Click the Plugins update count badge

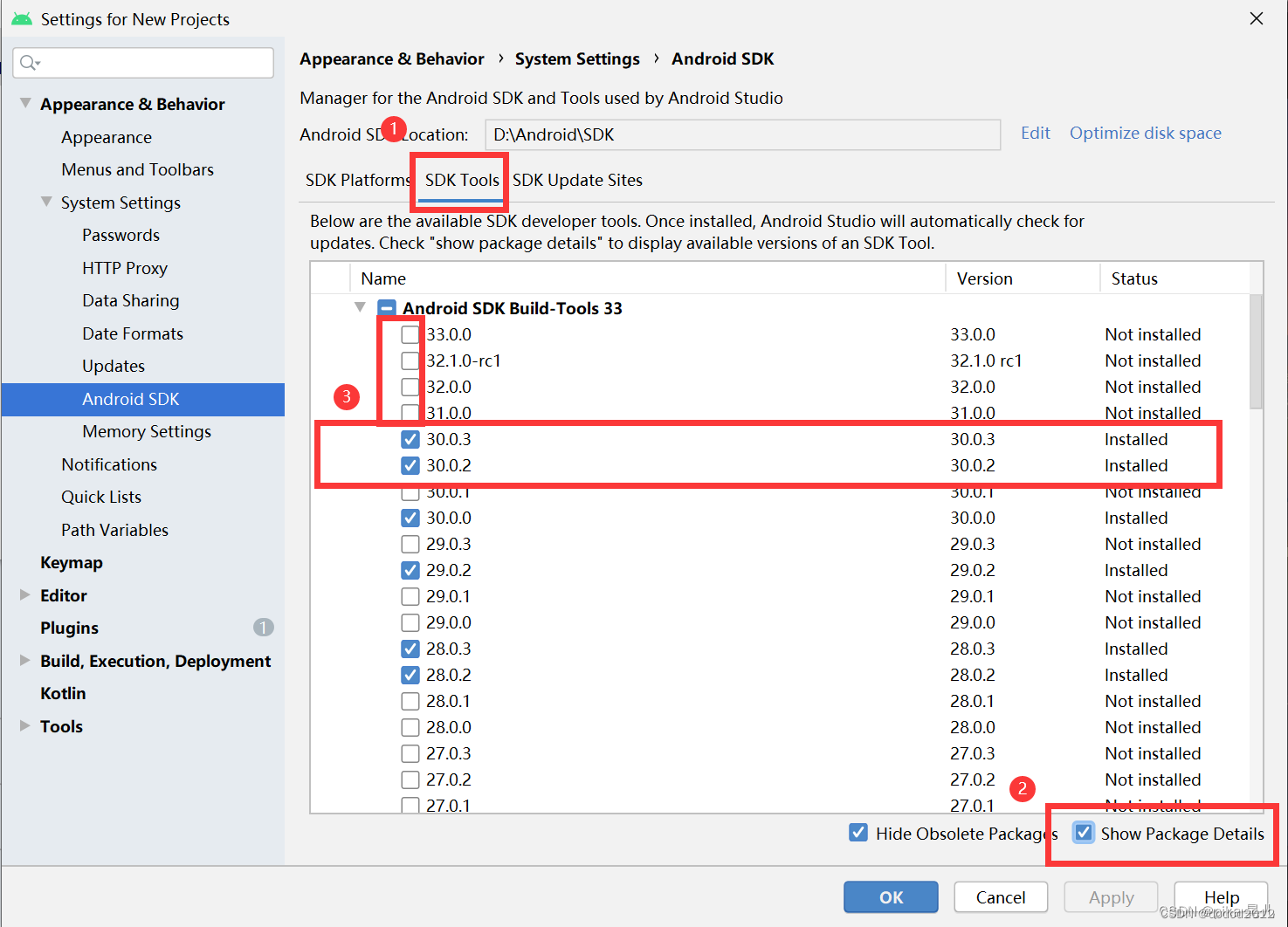pyautogui.click(x=264, y=628)
